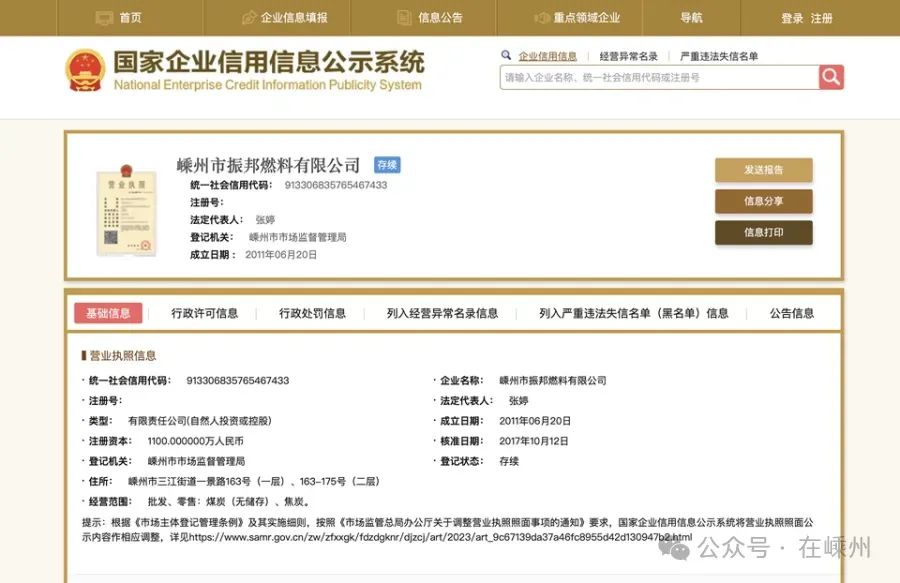Open the 公告信息 tab

pos(791,313)
